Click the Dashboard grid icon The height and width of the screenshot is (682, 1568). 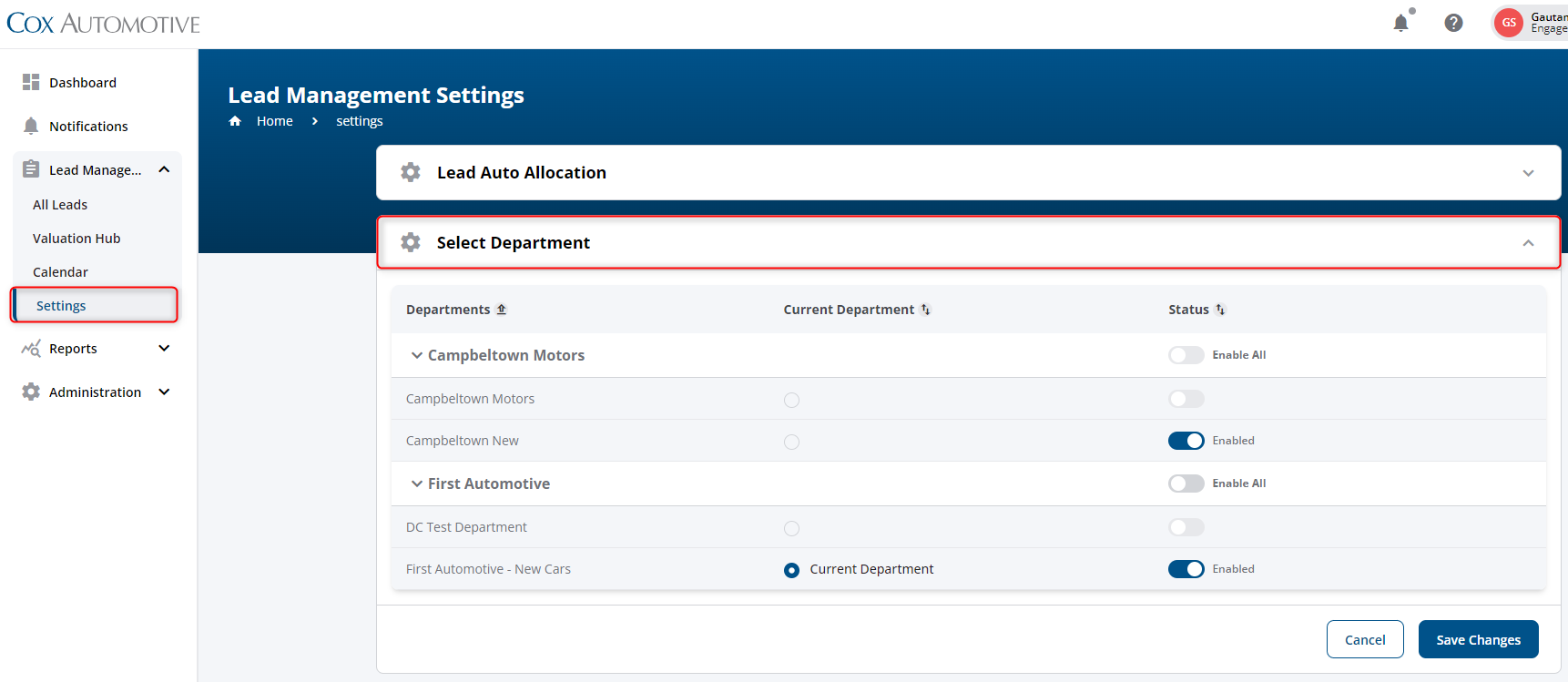pos(31,82)
